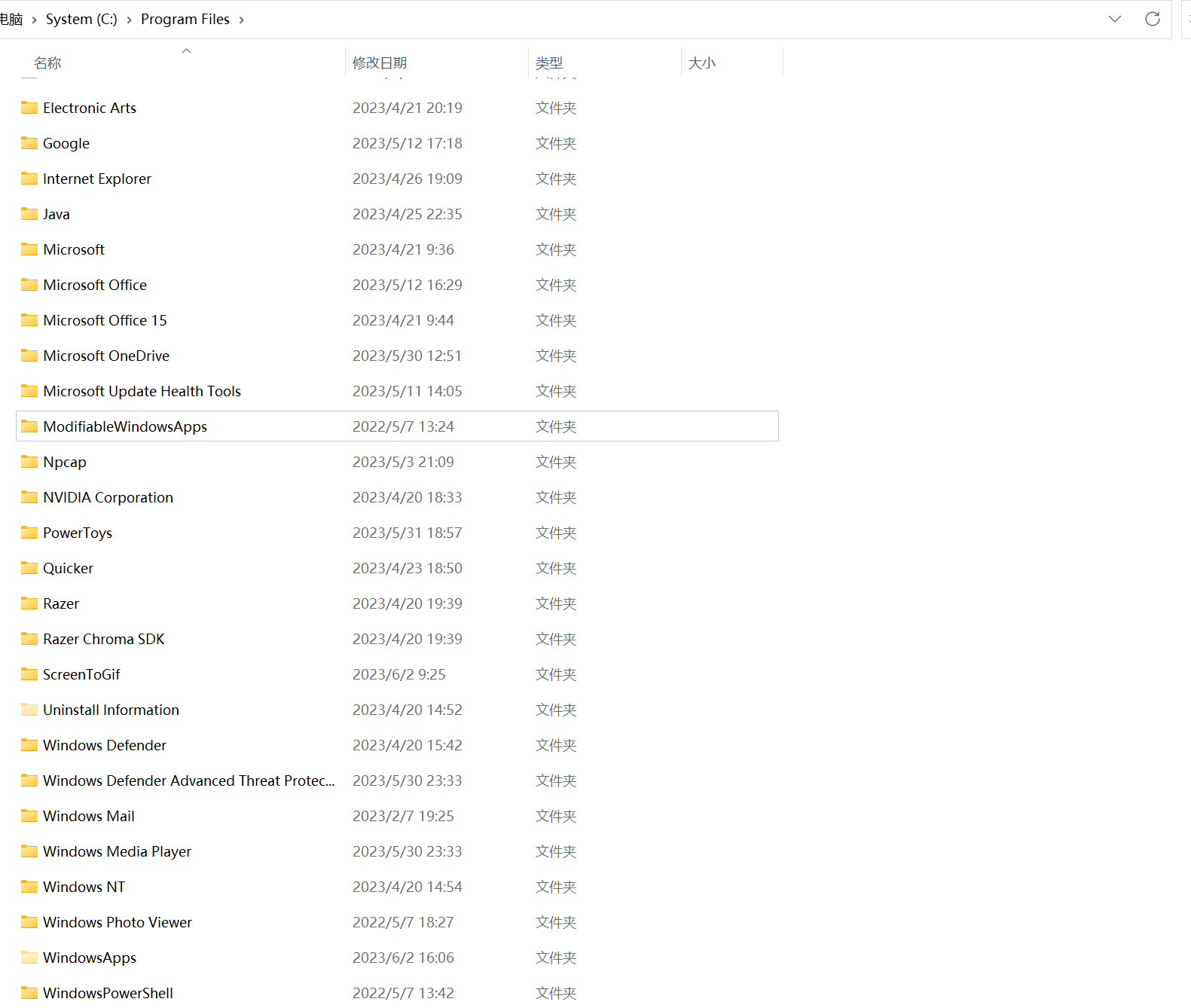Select the Razer Chroma SDK folder
This screenshot has width=1191, height=1008.
coord(103,639)
